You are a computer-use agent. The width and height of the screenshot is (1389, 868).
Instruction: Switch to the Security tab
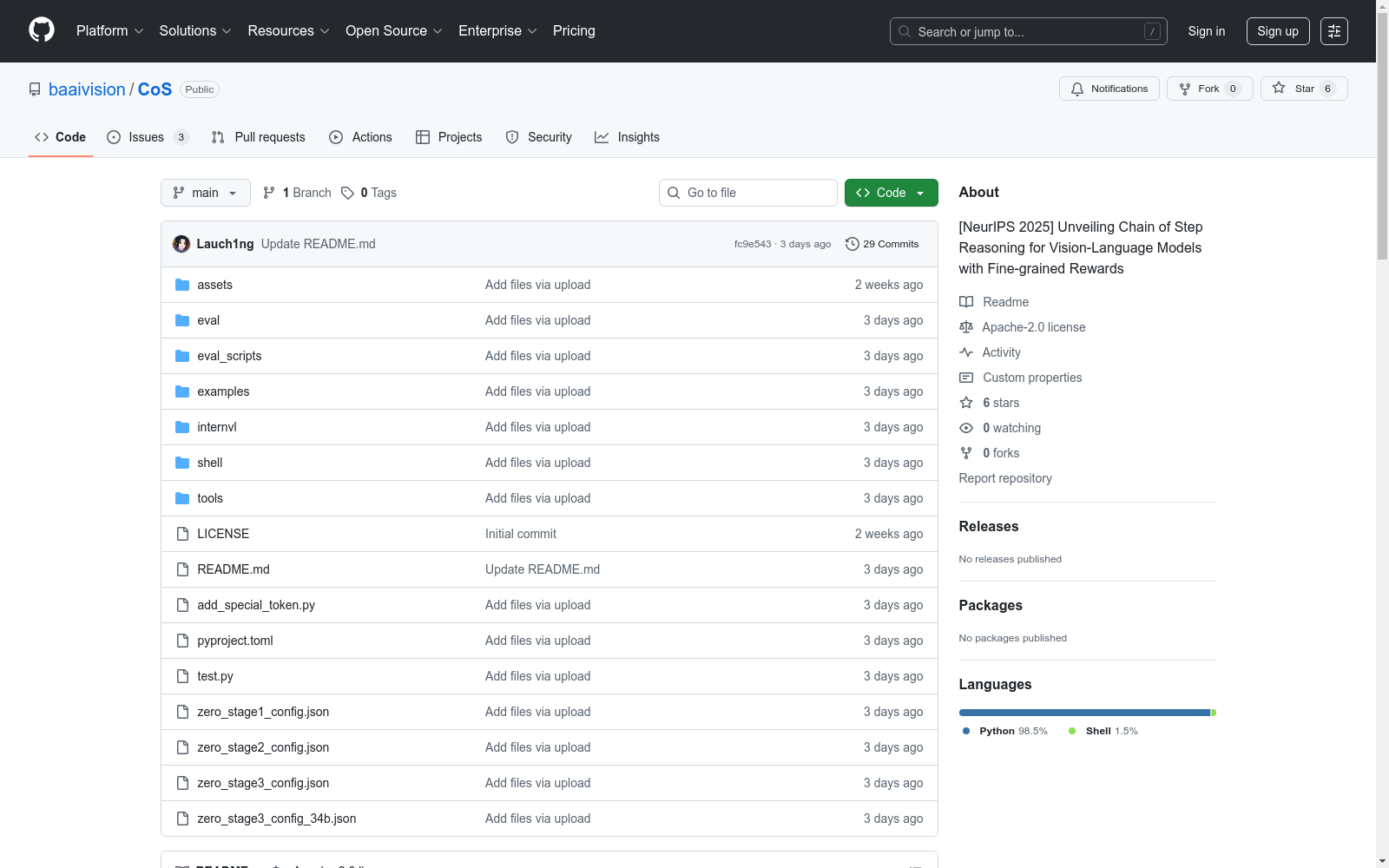538,137
